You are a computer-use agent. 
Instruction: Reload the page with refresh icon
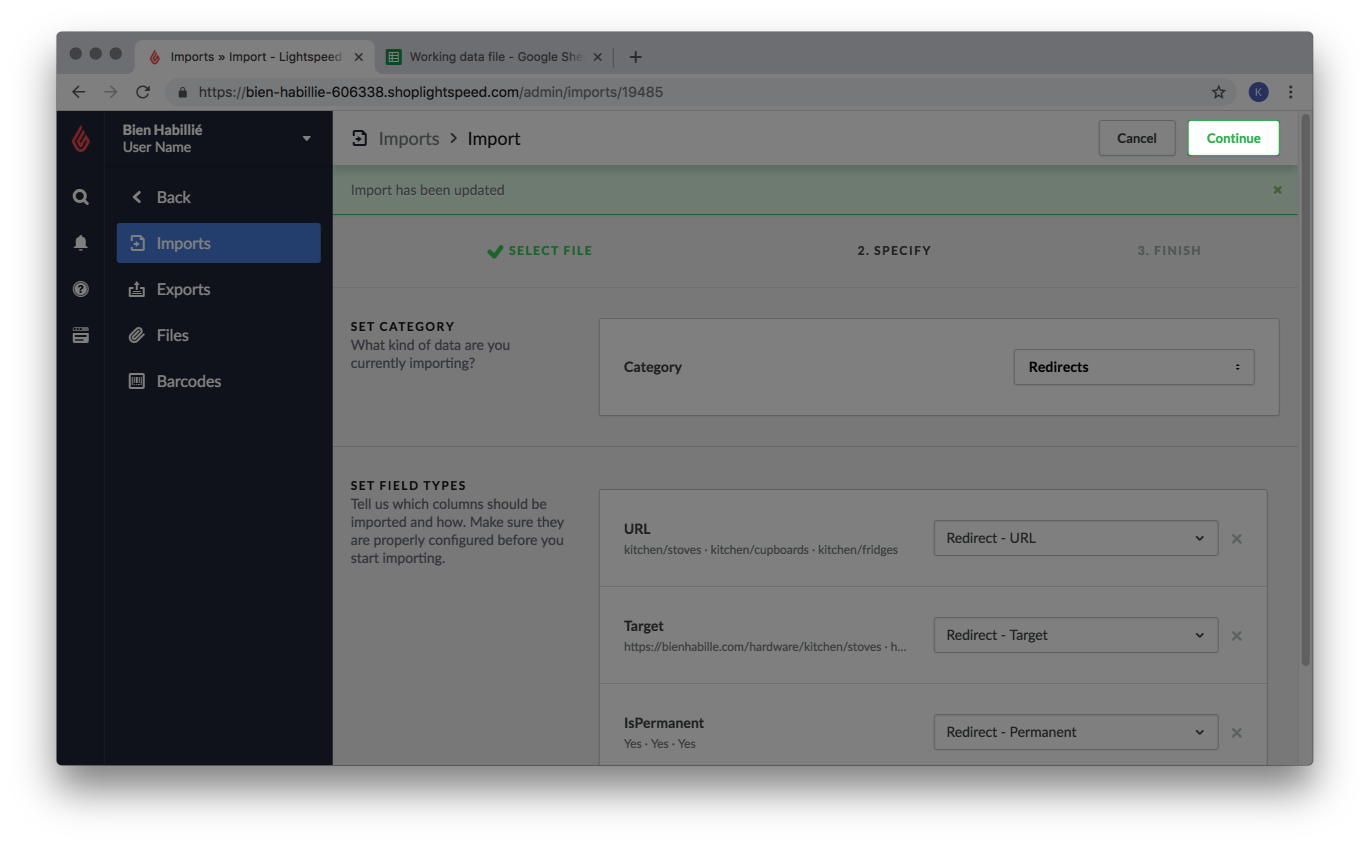click(143, 92)
